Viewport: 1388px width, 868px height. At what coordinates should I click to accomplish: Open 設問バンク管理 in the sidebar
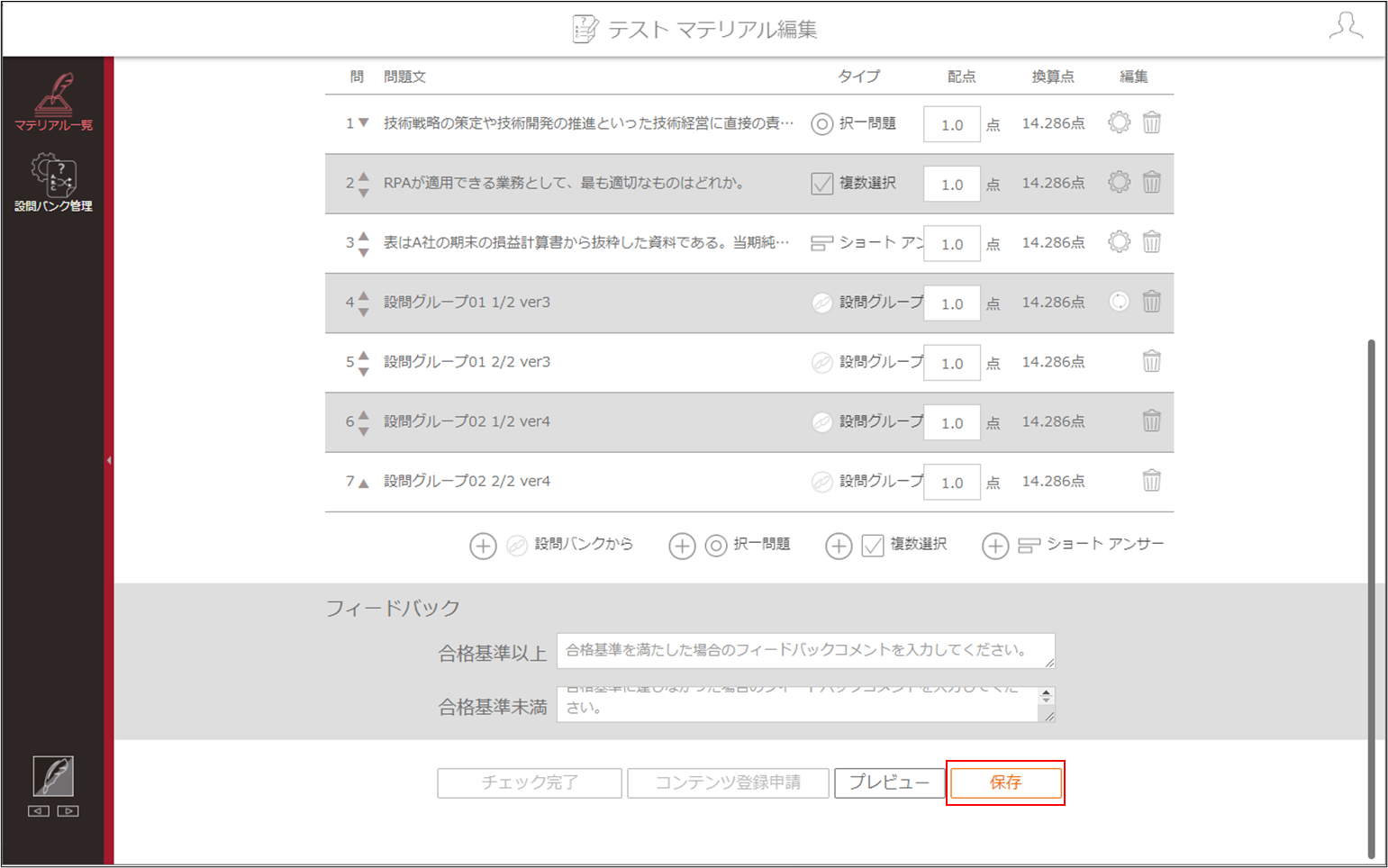point(53,182)
